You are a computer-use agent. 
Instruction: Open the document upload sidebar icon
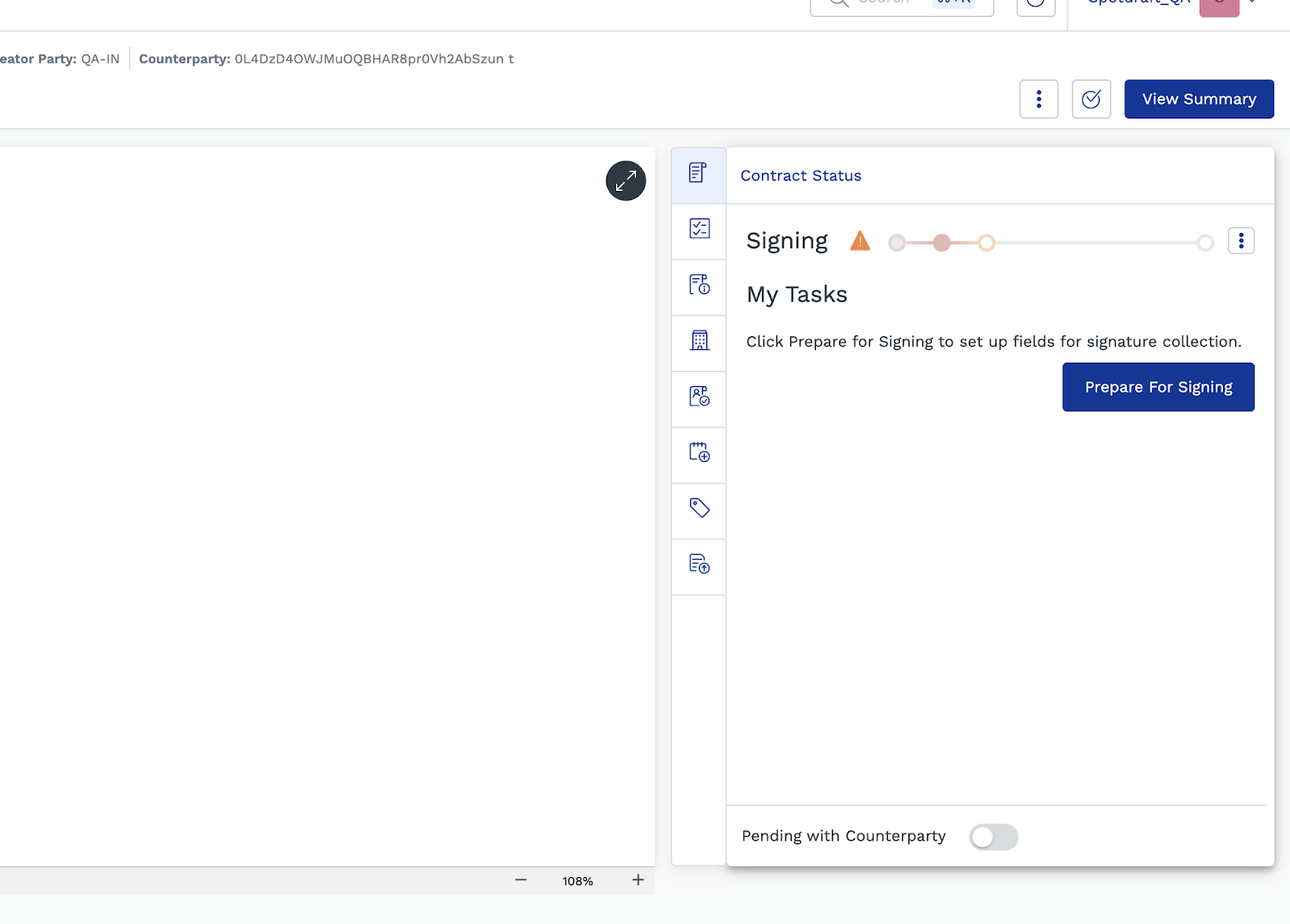click(699, 564)
